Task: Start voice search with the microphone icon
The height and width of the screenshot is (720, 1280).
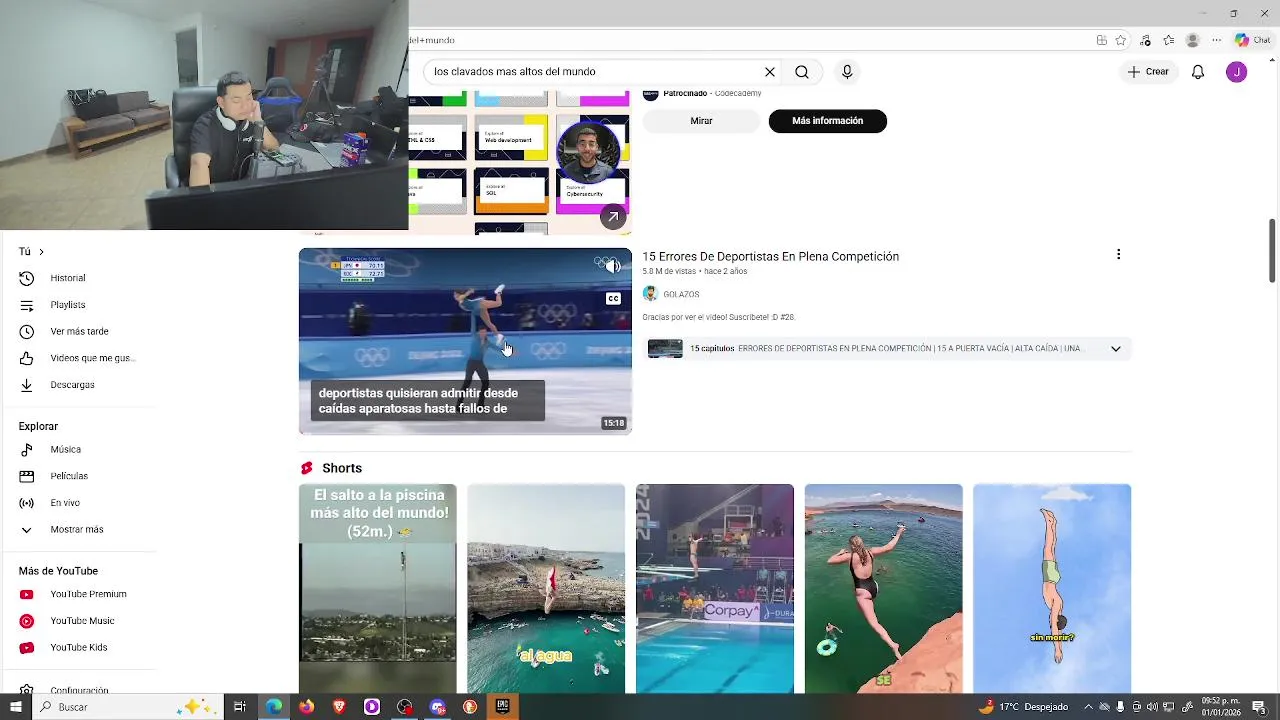Action: pyautogui.click(x=847, y=72)
